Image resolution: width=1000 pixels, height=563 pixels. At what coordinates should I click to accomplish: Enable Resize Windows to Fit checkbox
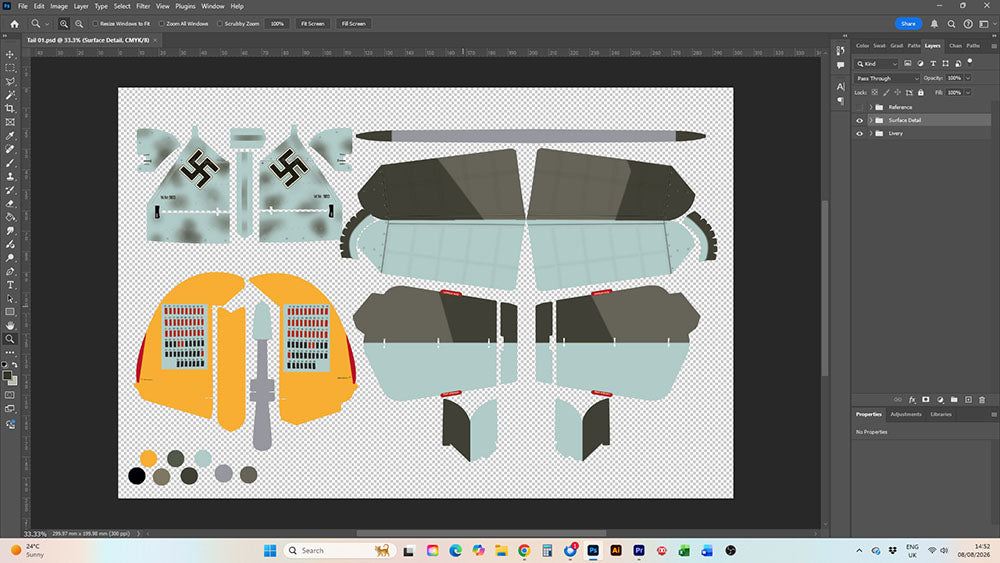click(96, 24)
